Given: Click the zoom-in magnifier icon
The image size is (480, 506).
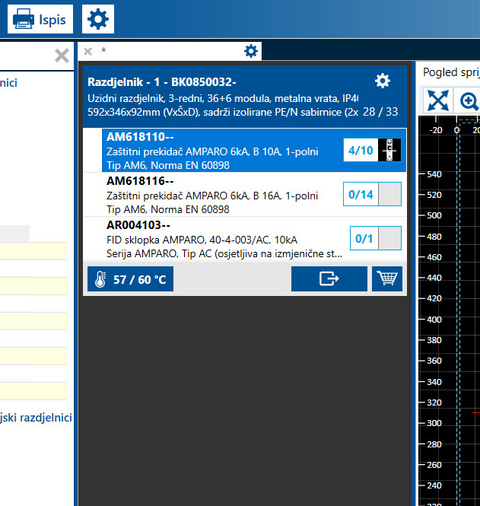Looking at the screenshot, I should 468,100.
